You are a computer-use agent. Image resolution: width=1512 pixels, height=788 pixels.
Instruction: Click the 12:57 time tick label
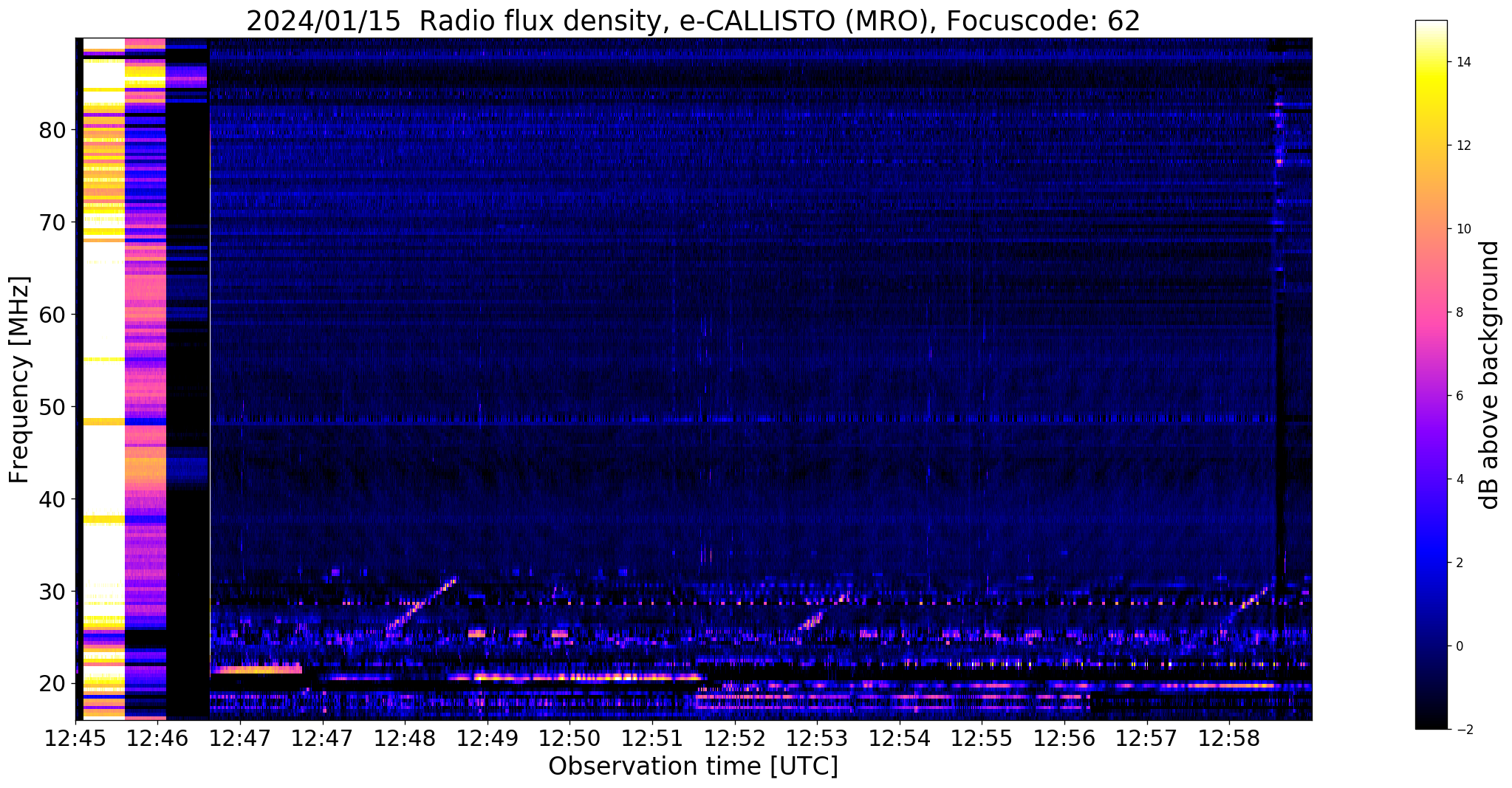1146,737
